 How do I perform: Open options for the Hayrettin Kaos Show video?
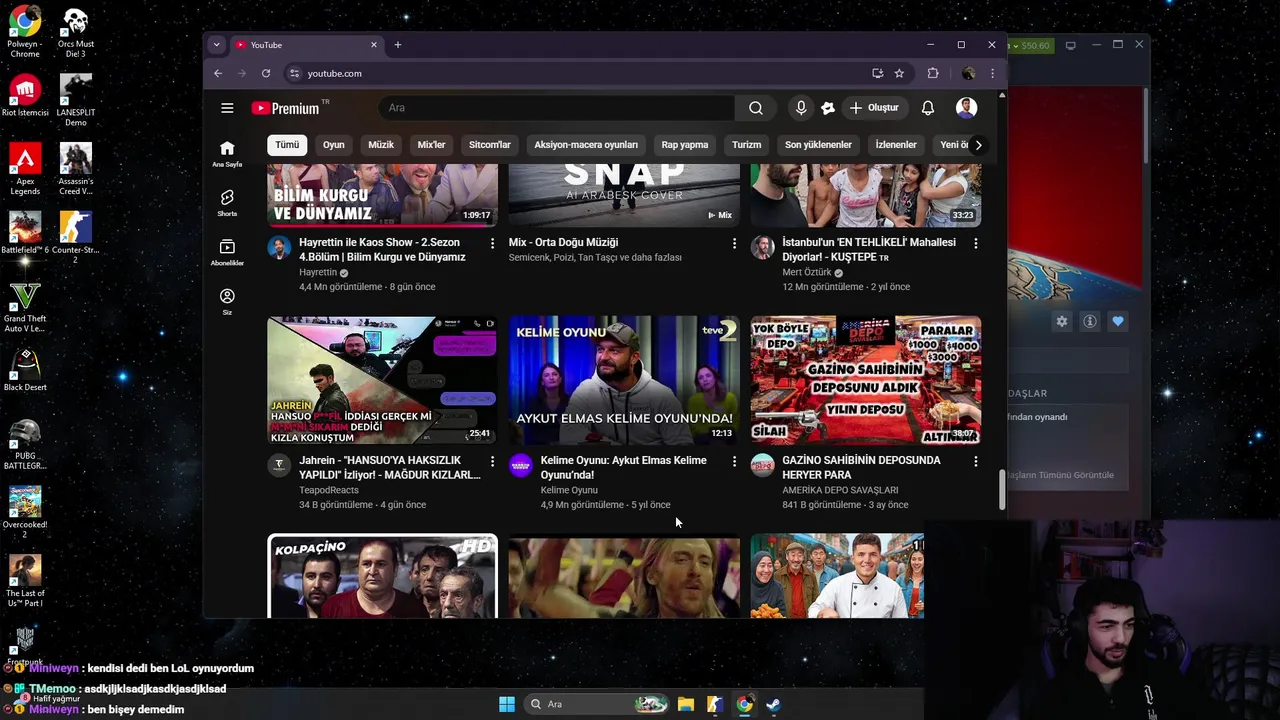(x=492, y=243)
